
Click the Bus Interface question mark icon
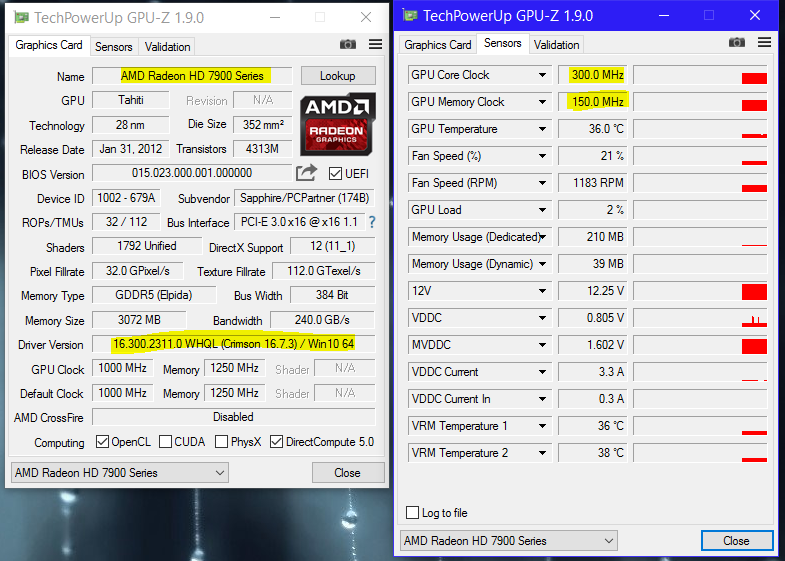[372, 222]
